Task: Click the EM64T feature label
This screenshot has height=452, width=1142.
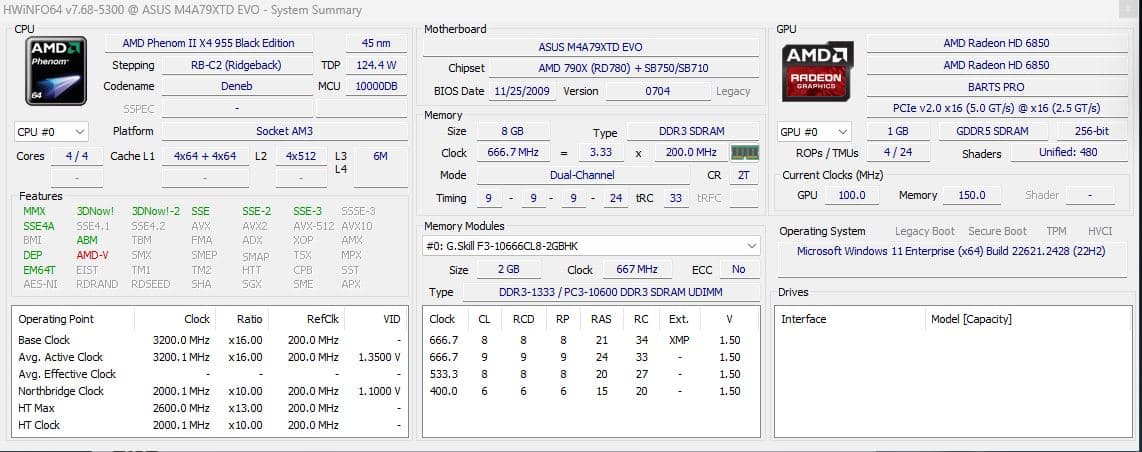Action: click(x=39, y=269)
